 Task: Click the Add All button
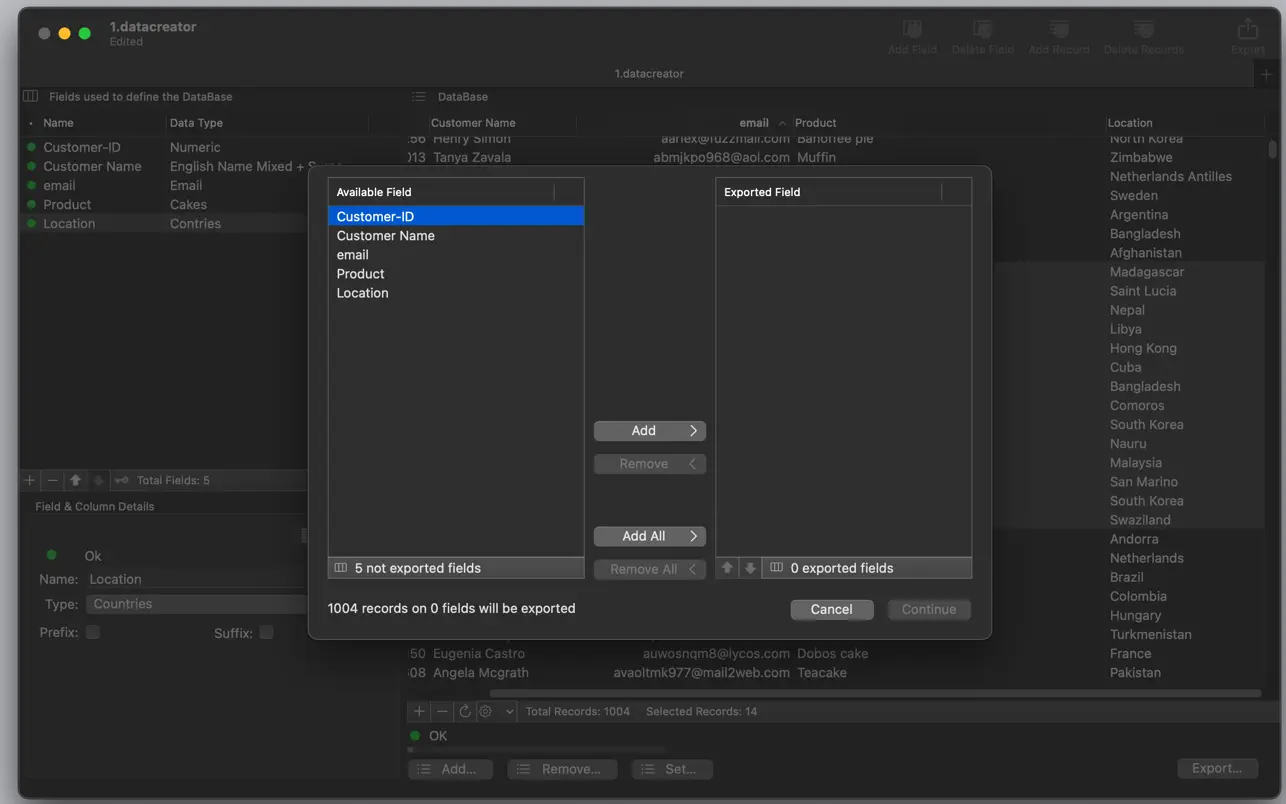coord(650,536)
